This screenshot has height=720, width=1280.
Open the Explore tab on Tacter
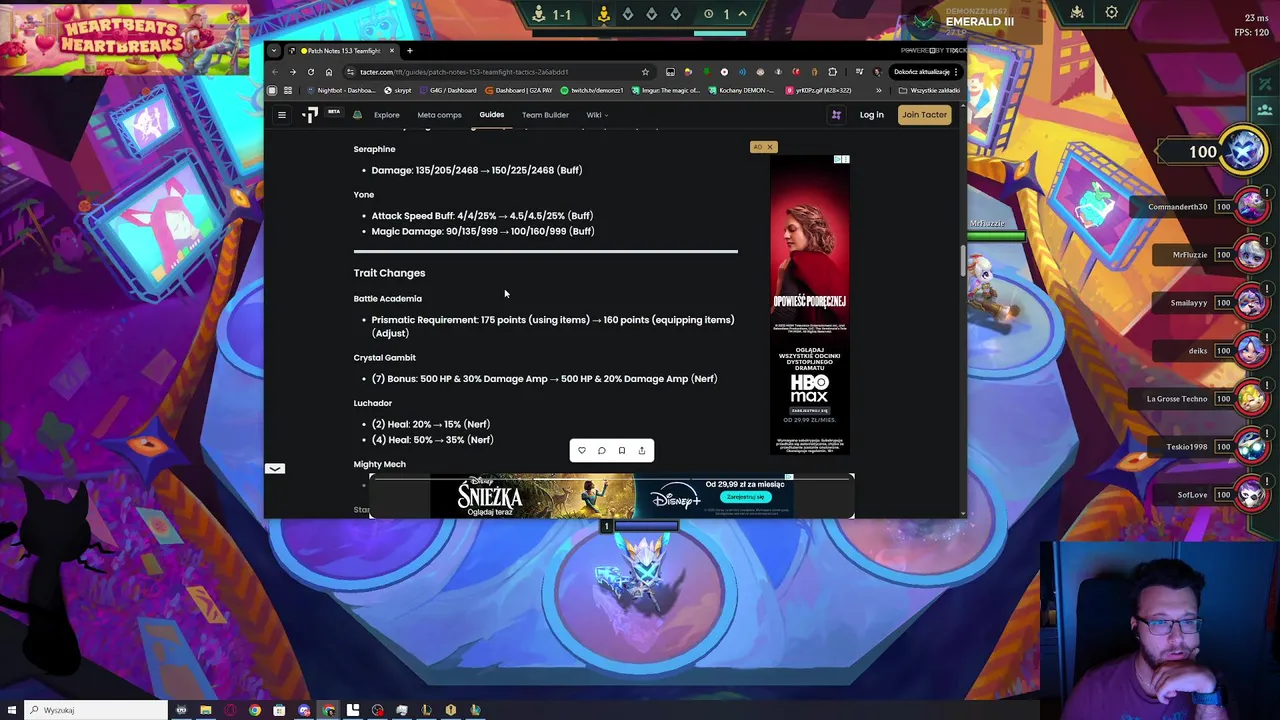point(387,115)
